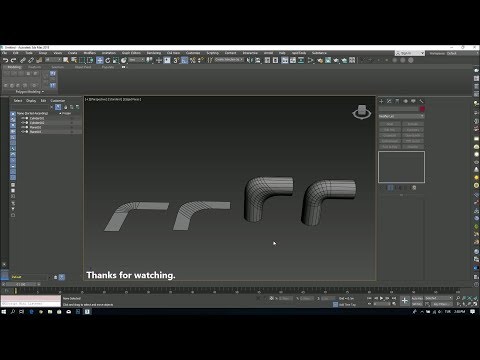Click the Play Animation button
Viewport: 480px width, 360px height.
381,298
